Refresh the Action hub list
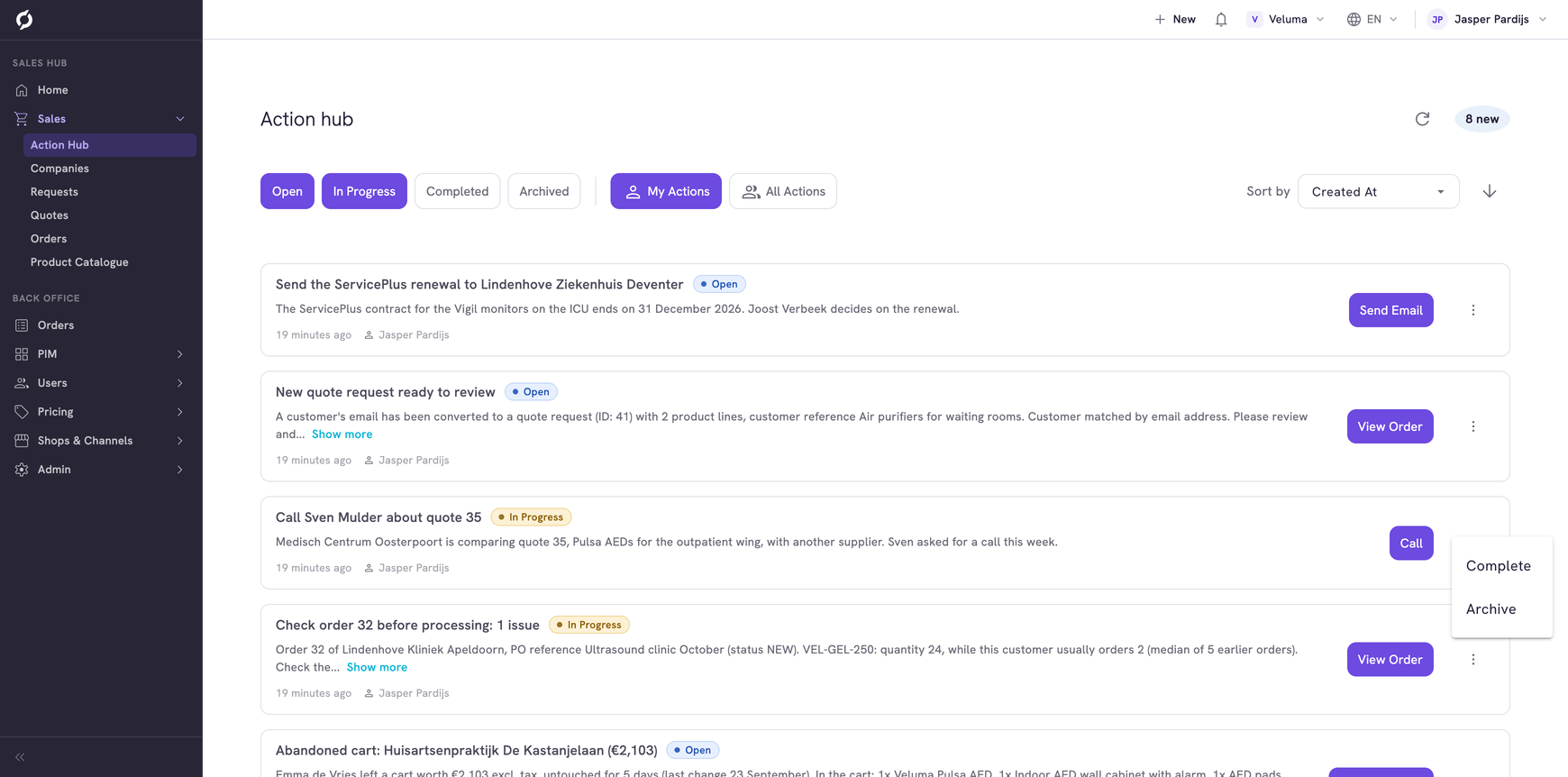1568x777 pixels. [1422, 119]
